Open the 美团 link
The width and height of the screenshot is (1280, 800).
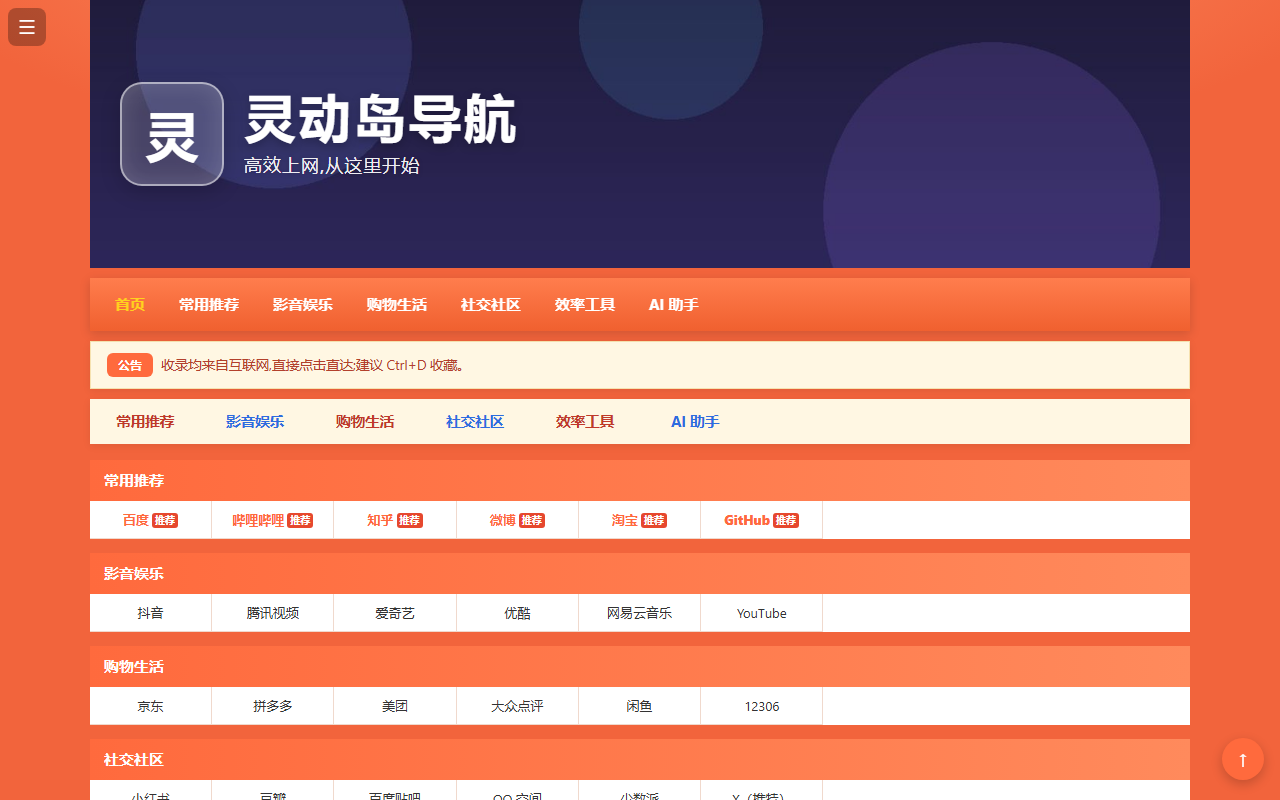(395, 706)
